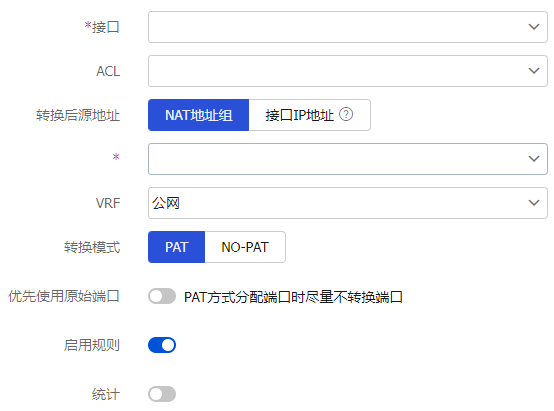554x411 pixels.
Task: Enable the 优先使用原始端口 toggle switch
Action: point(162,296)
